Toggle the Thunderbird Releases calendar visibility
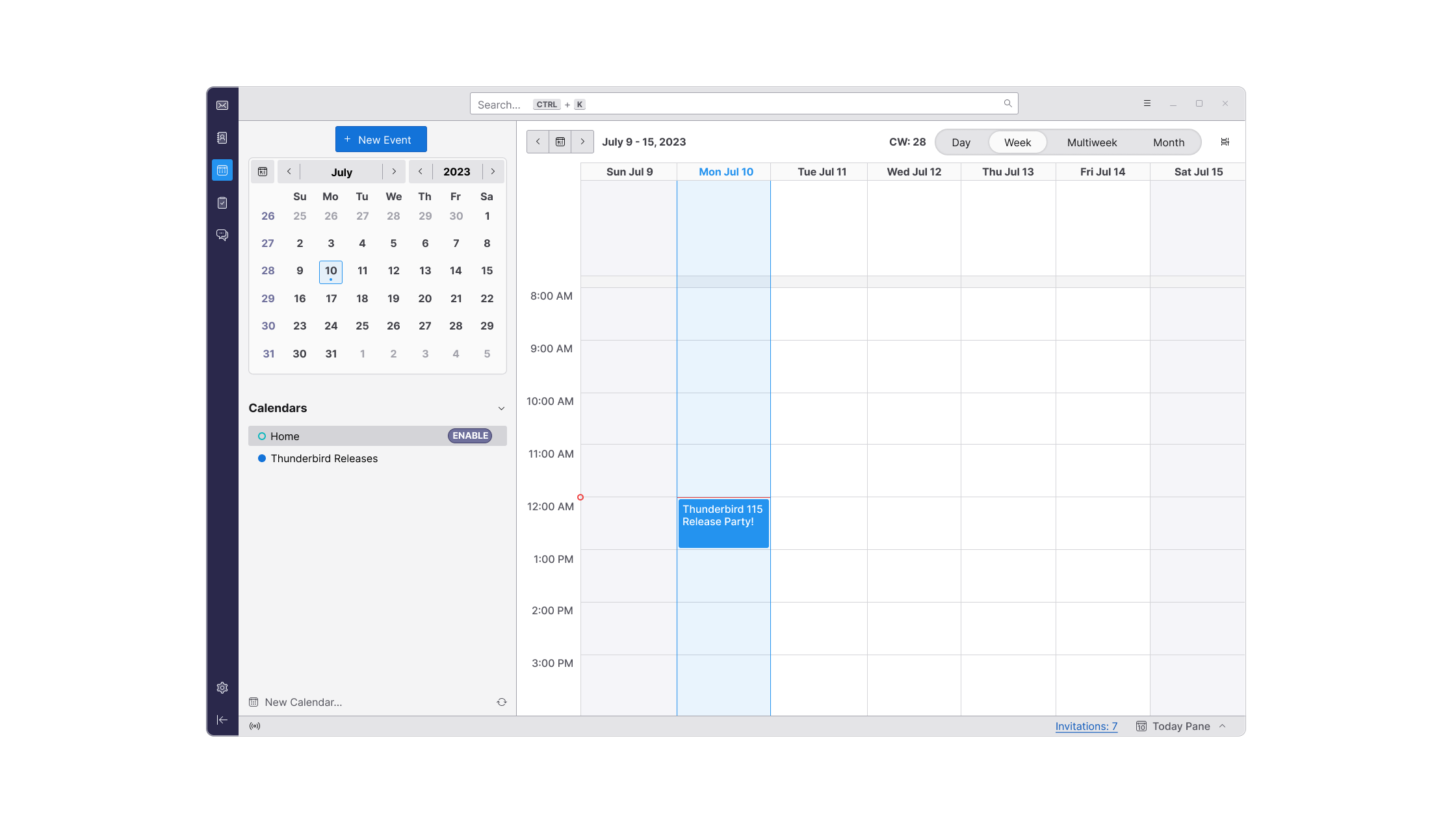Viewport: 1456px width, 819px height. (x=262, y=458)
